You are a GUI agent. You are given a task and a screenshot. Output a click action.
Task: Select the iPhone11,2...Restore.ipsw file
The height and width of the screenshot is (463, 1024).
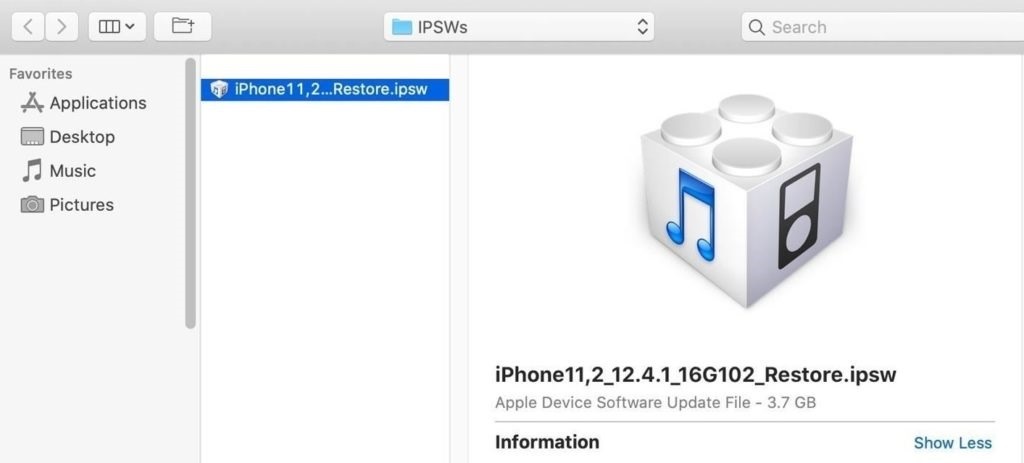325,89
